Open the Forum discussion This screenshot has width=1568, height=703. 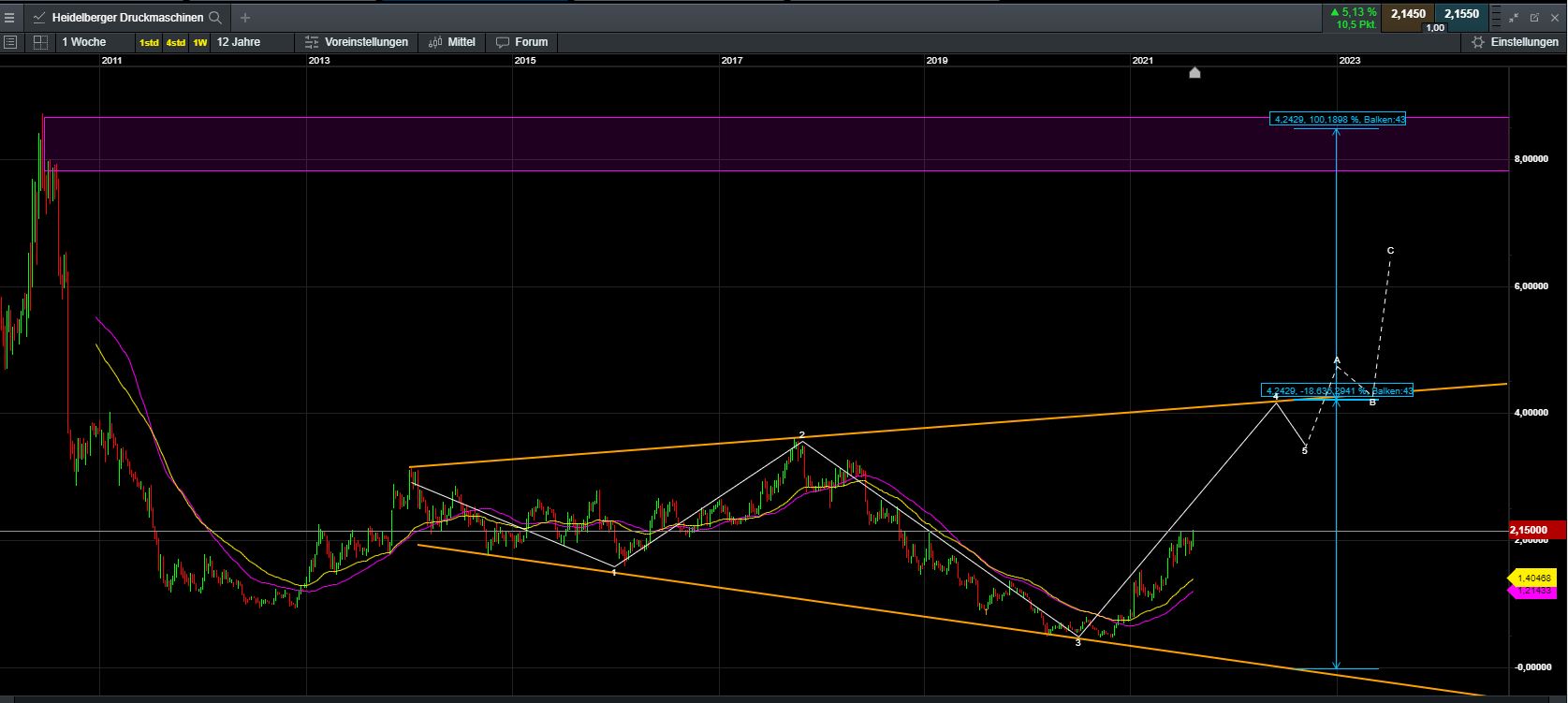point(522,42)
